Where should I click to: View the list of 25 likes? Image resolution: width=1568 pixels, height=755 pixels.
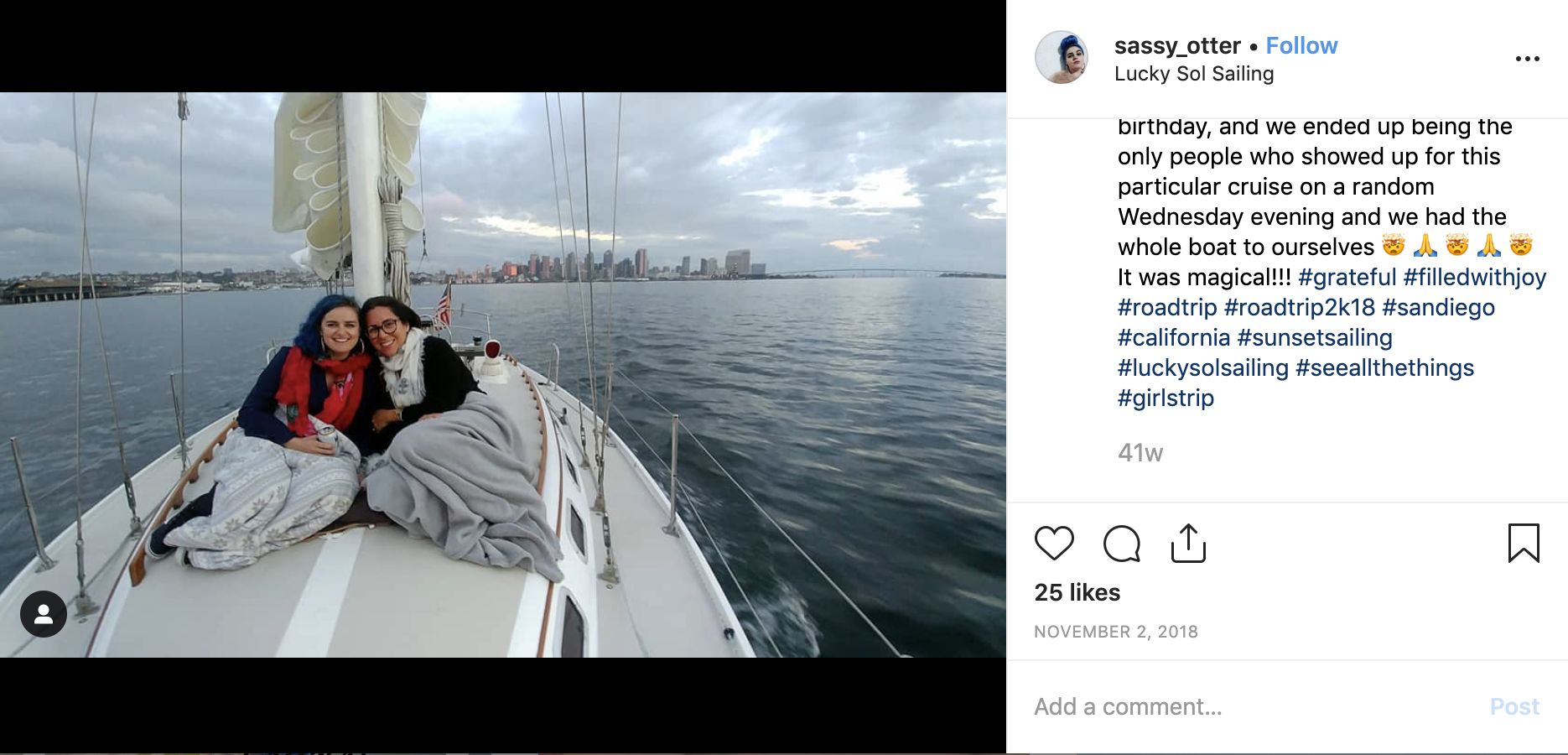point(1077,592)
